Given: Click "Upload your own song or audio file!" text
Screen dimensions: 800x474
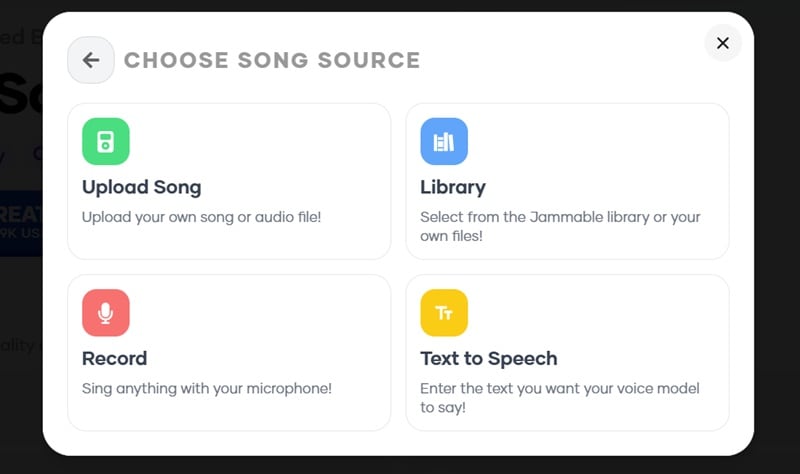Looking at the screenshot, I should (201, 216).
